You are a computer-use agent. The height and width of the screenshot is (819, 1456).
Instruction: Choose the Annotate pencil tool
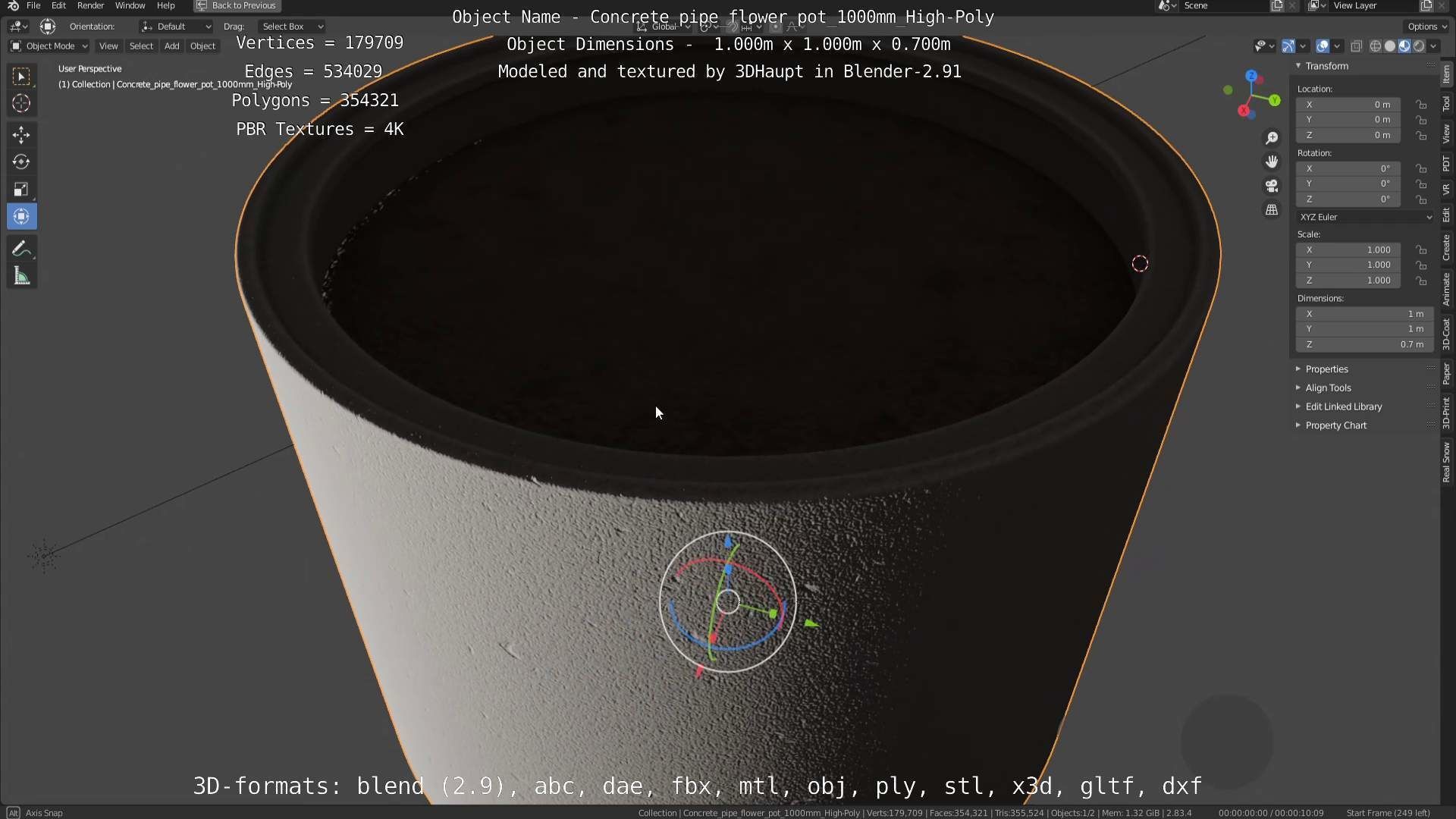click(x=21, y=249)
